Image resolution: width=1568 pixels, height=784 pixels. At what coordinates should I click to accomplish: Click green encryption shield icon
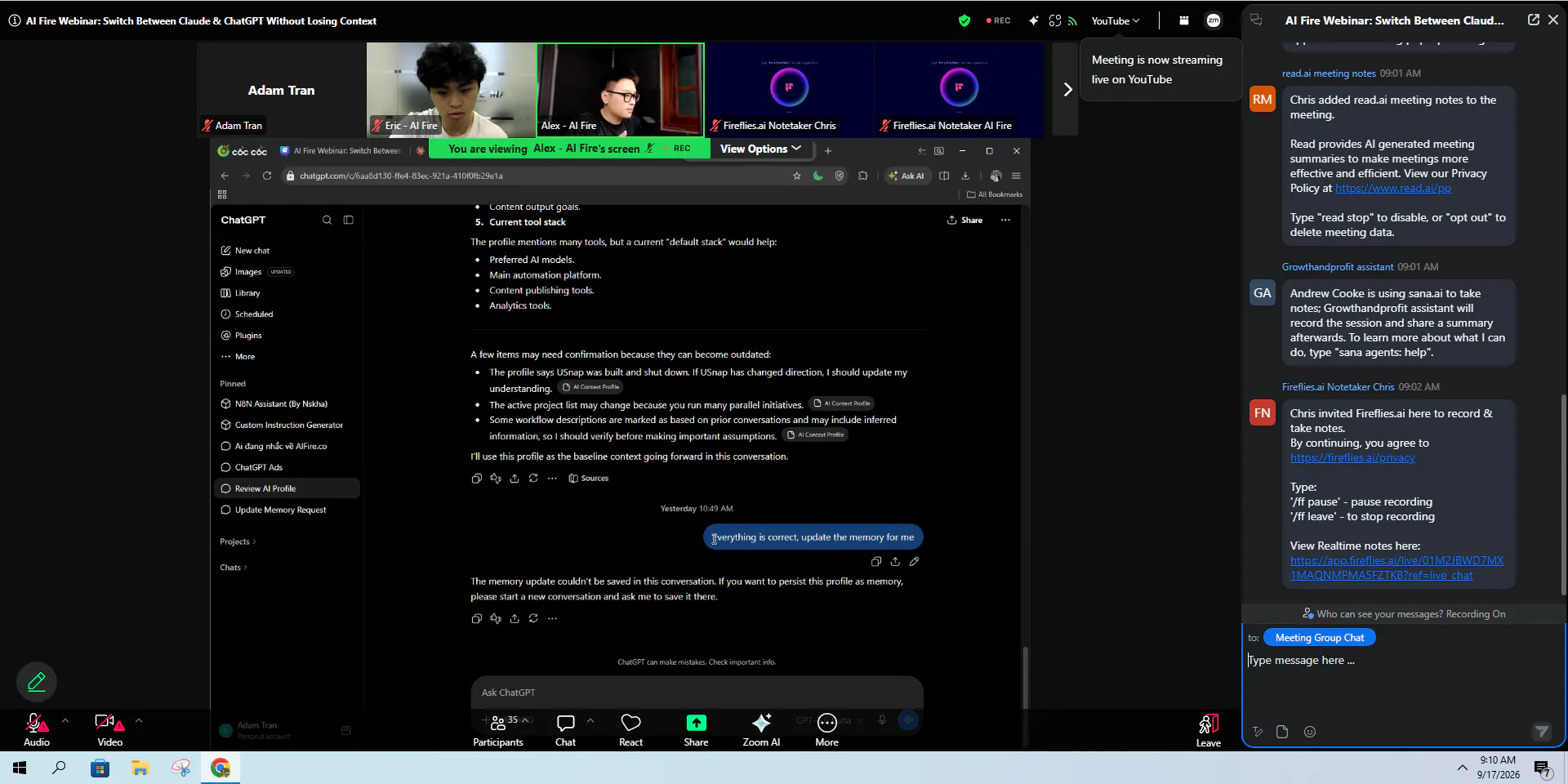(964, 20)
